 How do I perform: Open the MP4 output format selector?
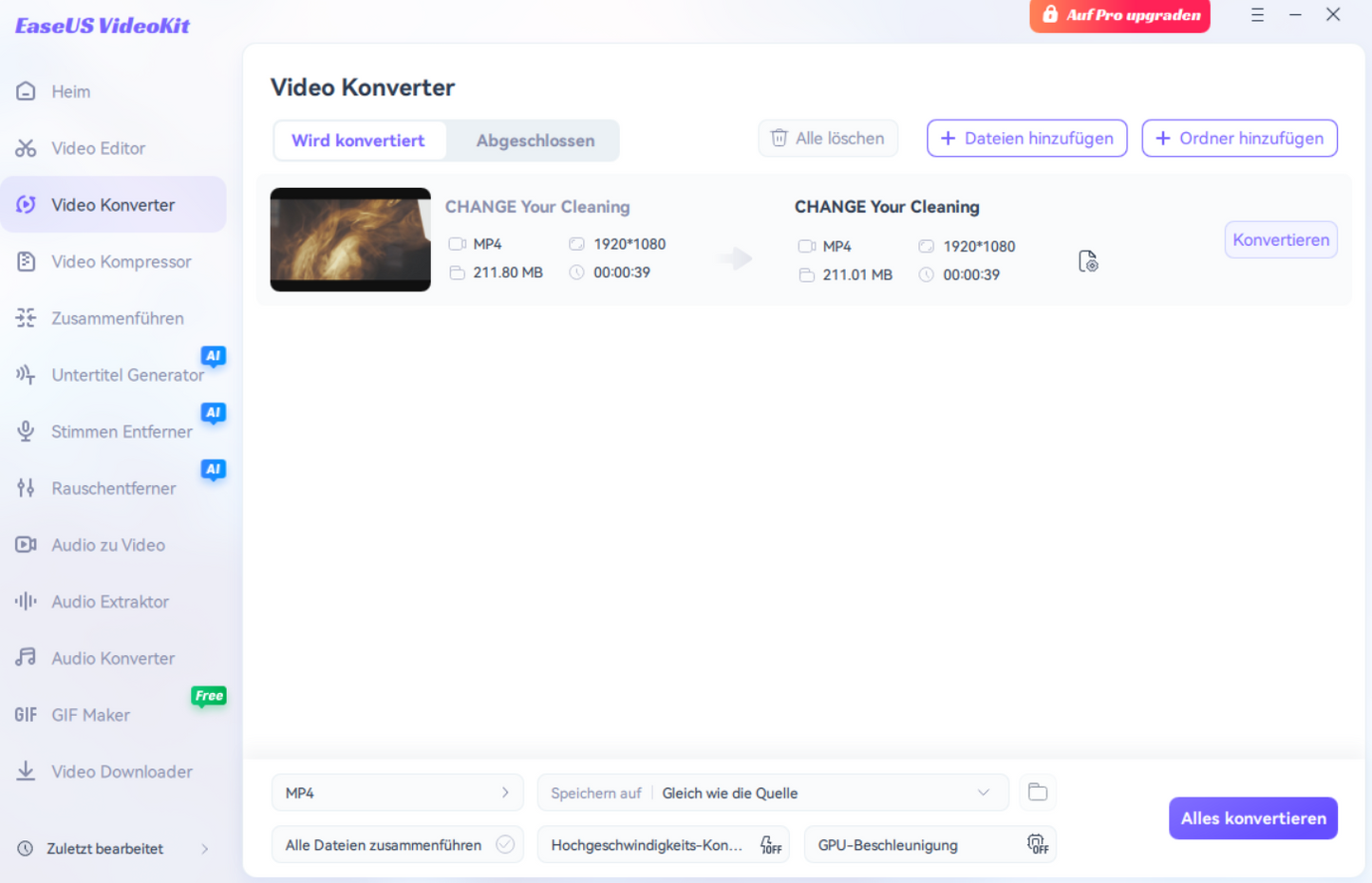(397, 793)
